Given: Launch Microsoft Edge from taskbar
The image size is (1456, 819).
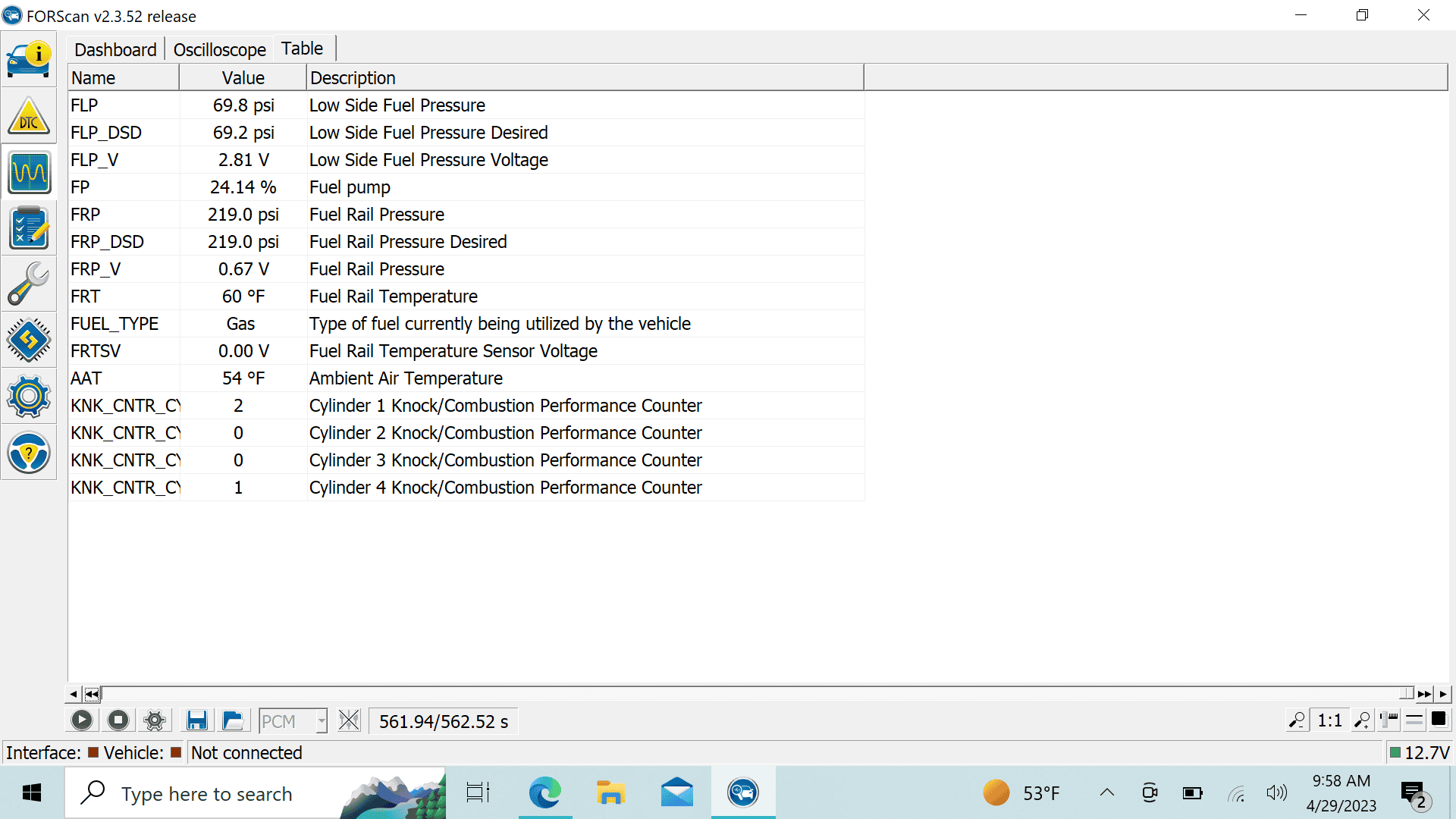Looking at the screenshot, I should coord(544,793).
